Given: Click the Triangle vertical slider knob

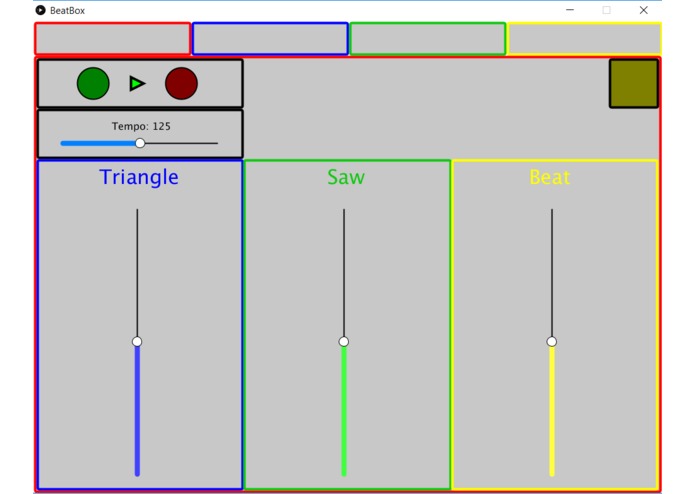Looking at the screenshot, I should [x=137, y=342].
